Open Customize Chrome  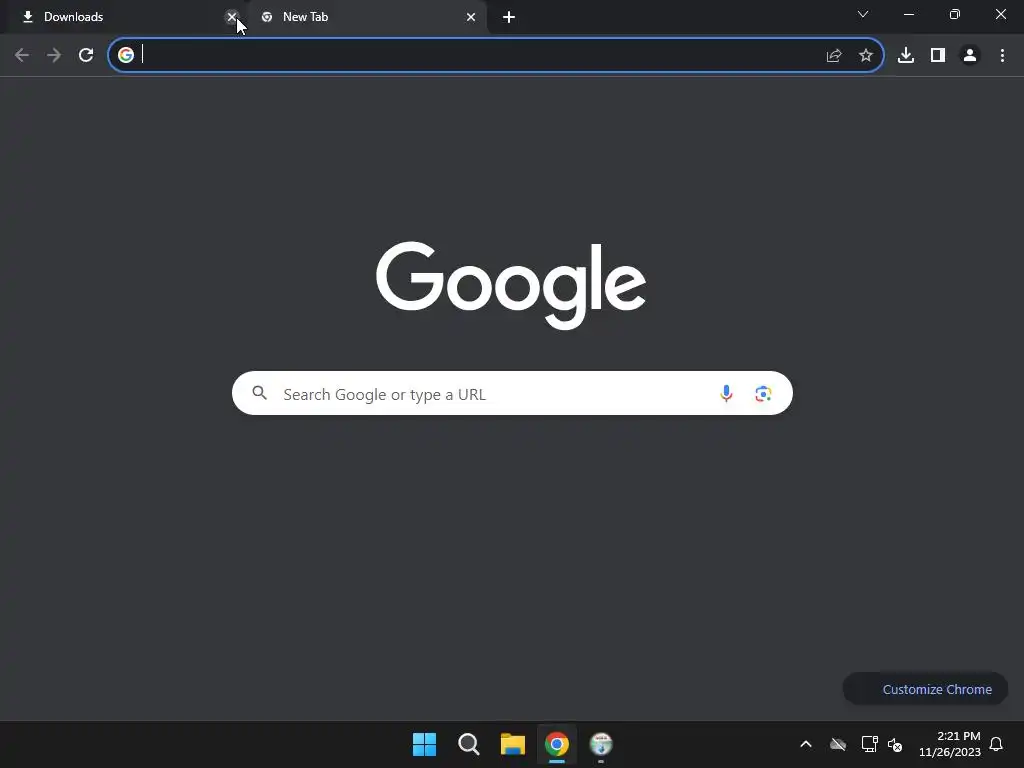click(925, 689)
